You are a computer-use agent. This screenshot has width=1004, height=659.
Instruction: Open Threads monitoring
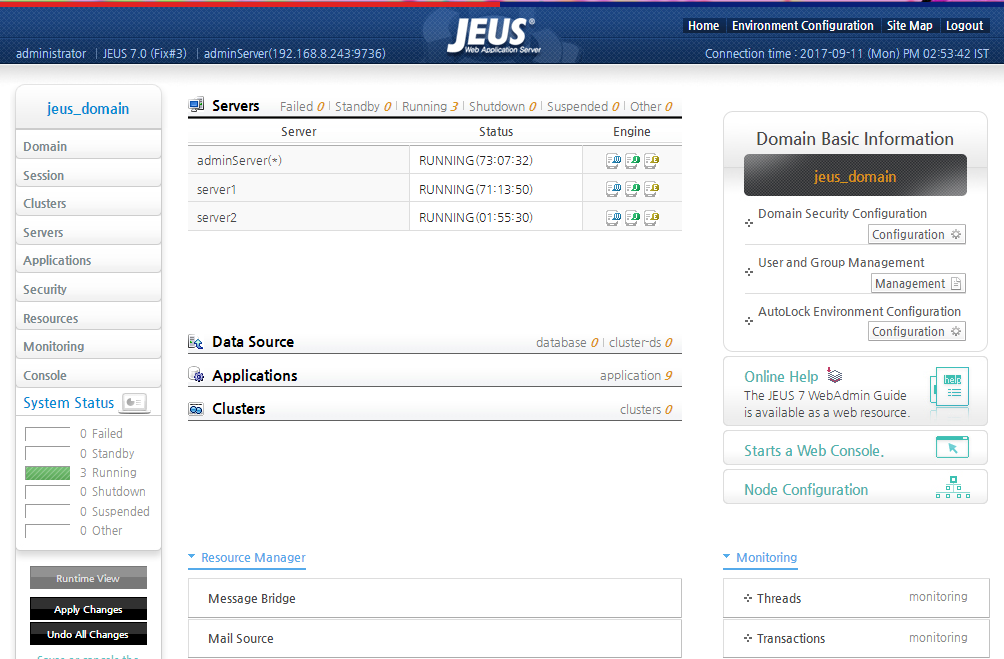pos(856,598)
